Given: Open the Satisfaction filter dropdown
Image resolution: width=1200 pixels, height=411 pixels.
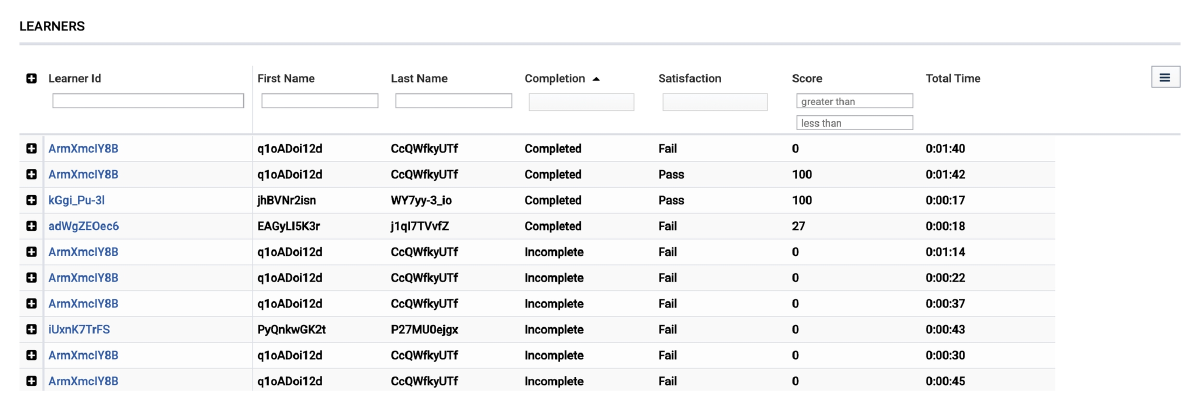Looking at the screenshot, I should tap(715, 102).
